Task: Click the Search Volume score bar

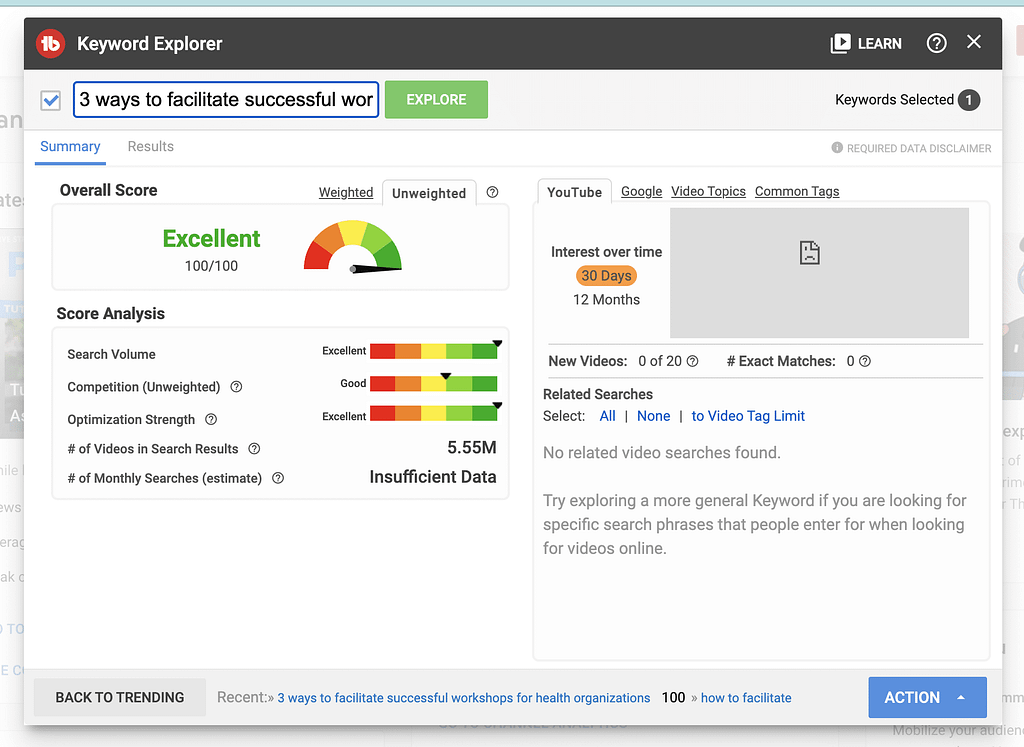Action: pos(433,352)
